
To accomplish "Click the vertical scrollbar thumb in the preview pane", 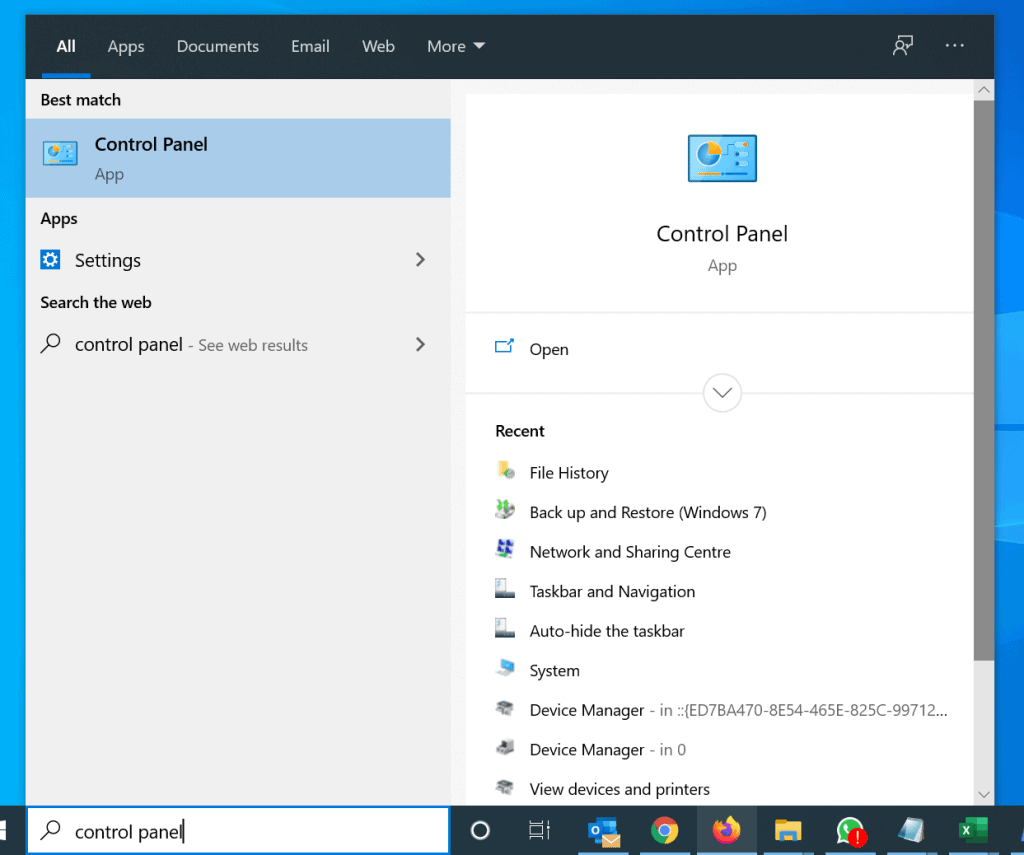I will point(984,380).
